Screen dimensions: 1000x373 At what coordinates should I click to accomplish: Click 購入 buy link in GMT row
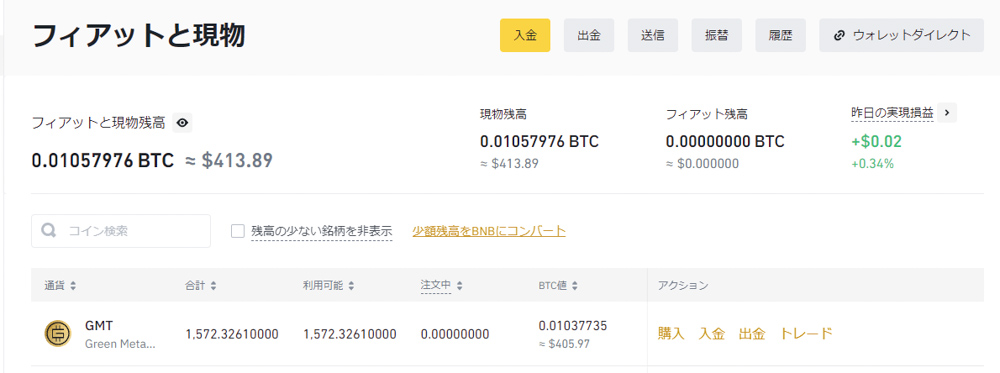tap(671, 333)
